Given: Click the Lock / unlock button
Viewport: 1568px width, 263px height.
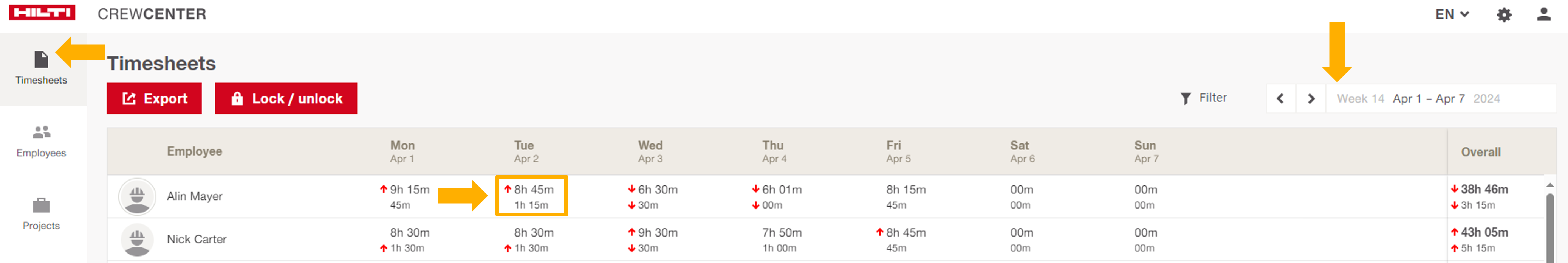Looking at the screenshot, I should click(285, 99).
